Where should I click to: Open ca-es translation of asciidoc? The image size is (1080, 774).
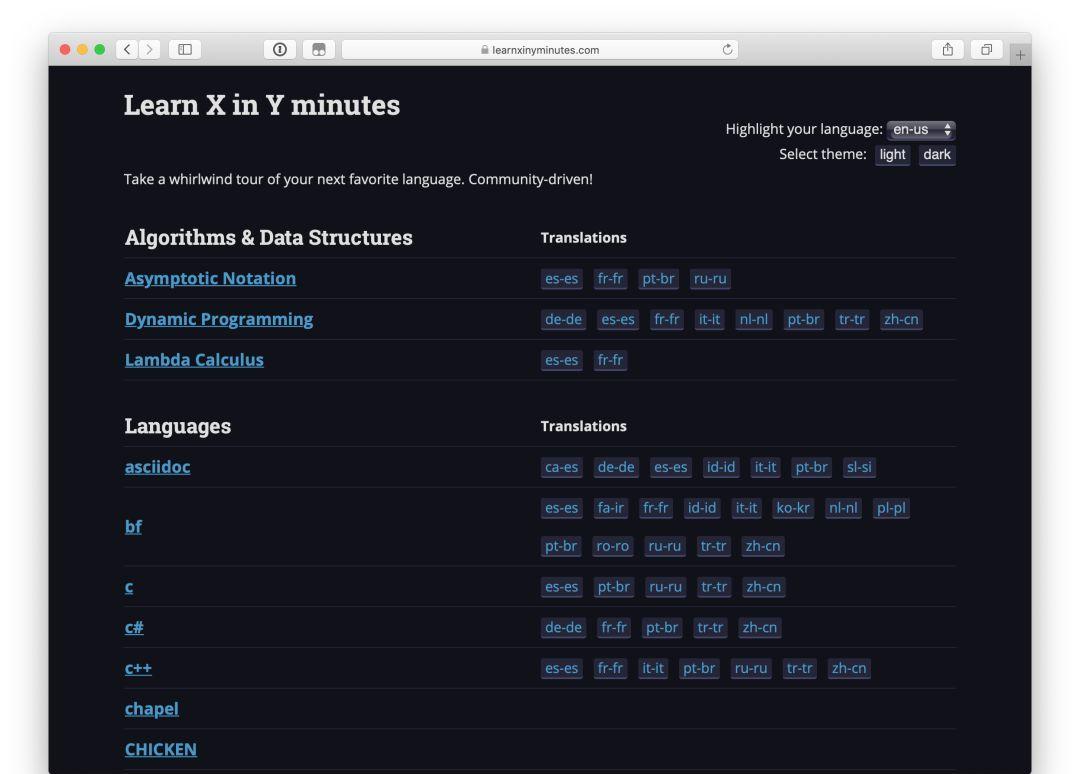(x=561, y=468)
